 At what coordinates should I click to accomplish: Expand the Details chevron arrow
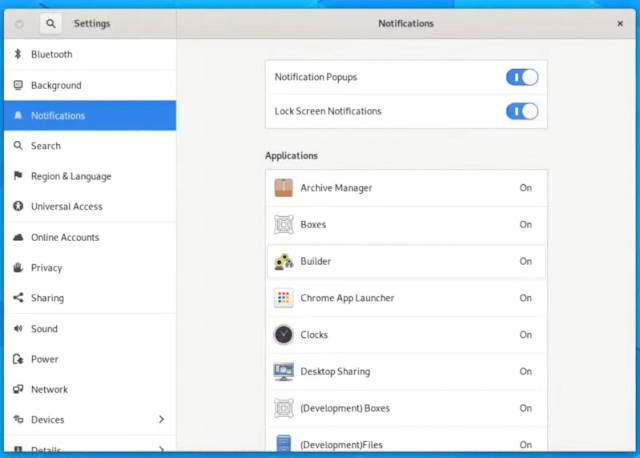tap(162, 449)
